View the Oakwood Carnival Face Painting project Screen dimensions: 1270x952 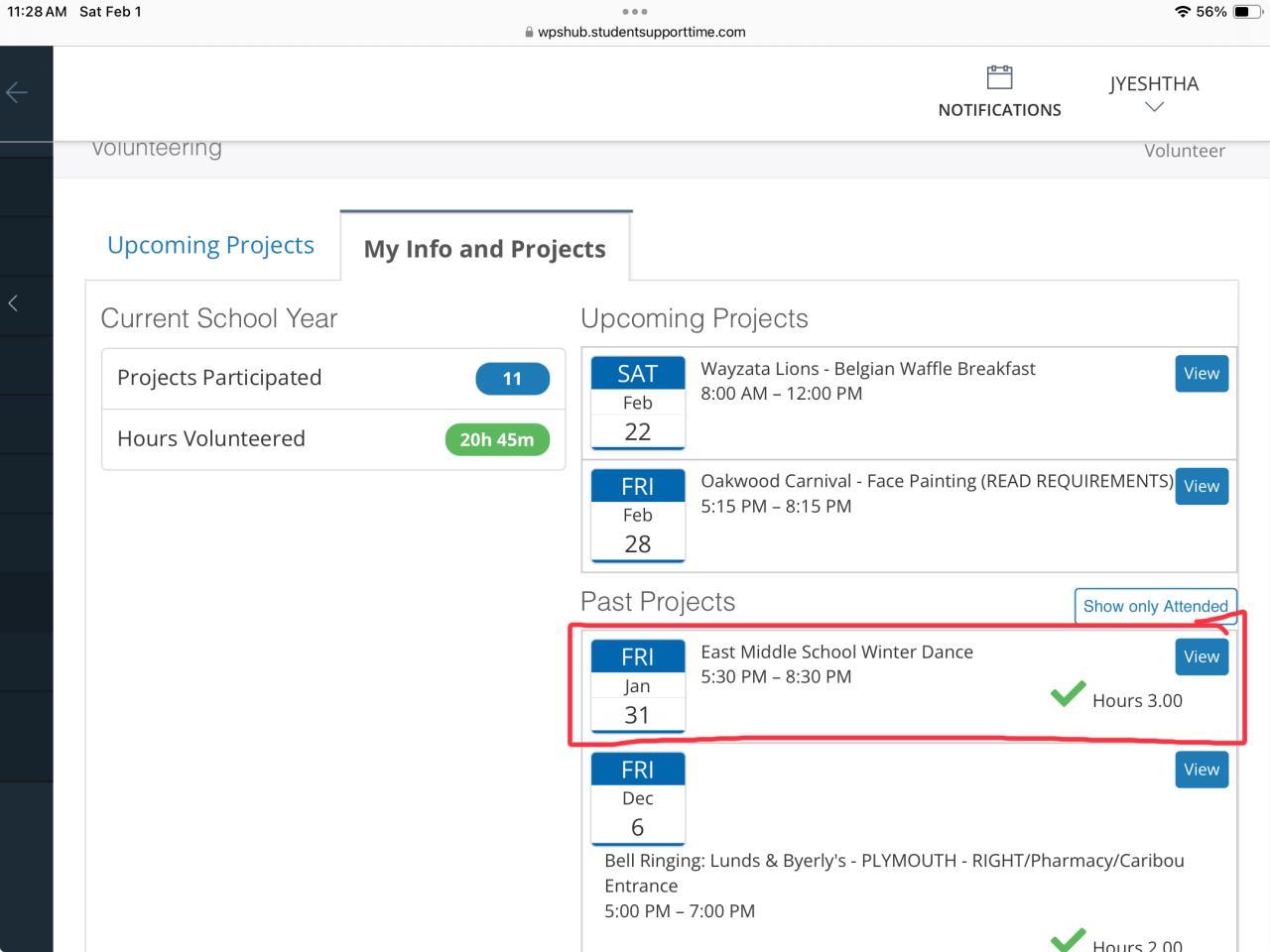[1201, 487]
